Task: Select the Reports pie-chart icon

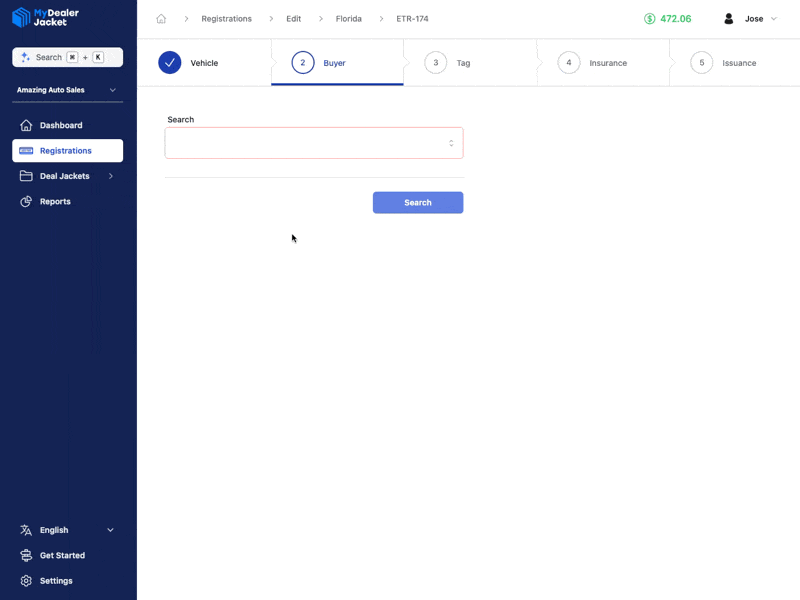Action: click(x=26, y=201)
